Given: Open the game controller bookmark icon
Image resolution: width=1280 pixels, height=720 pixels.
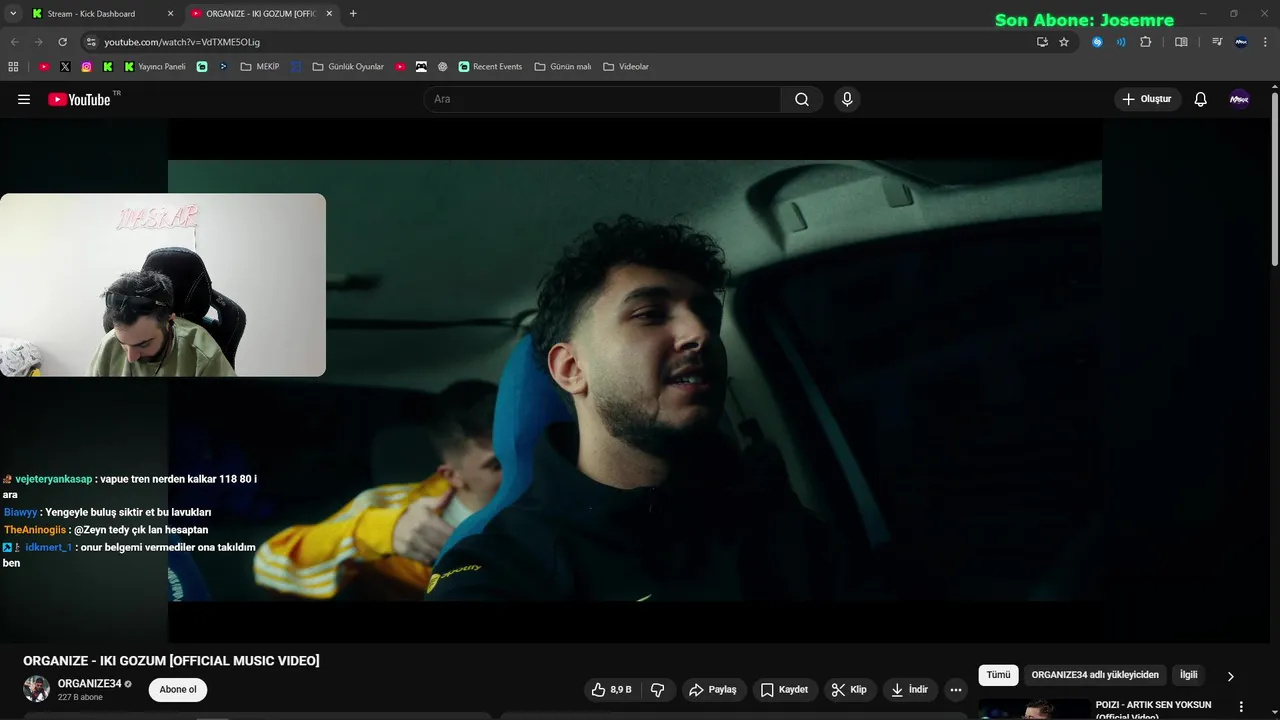Looking at the screenshot, I should 421,67.
